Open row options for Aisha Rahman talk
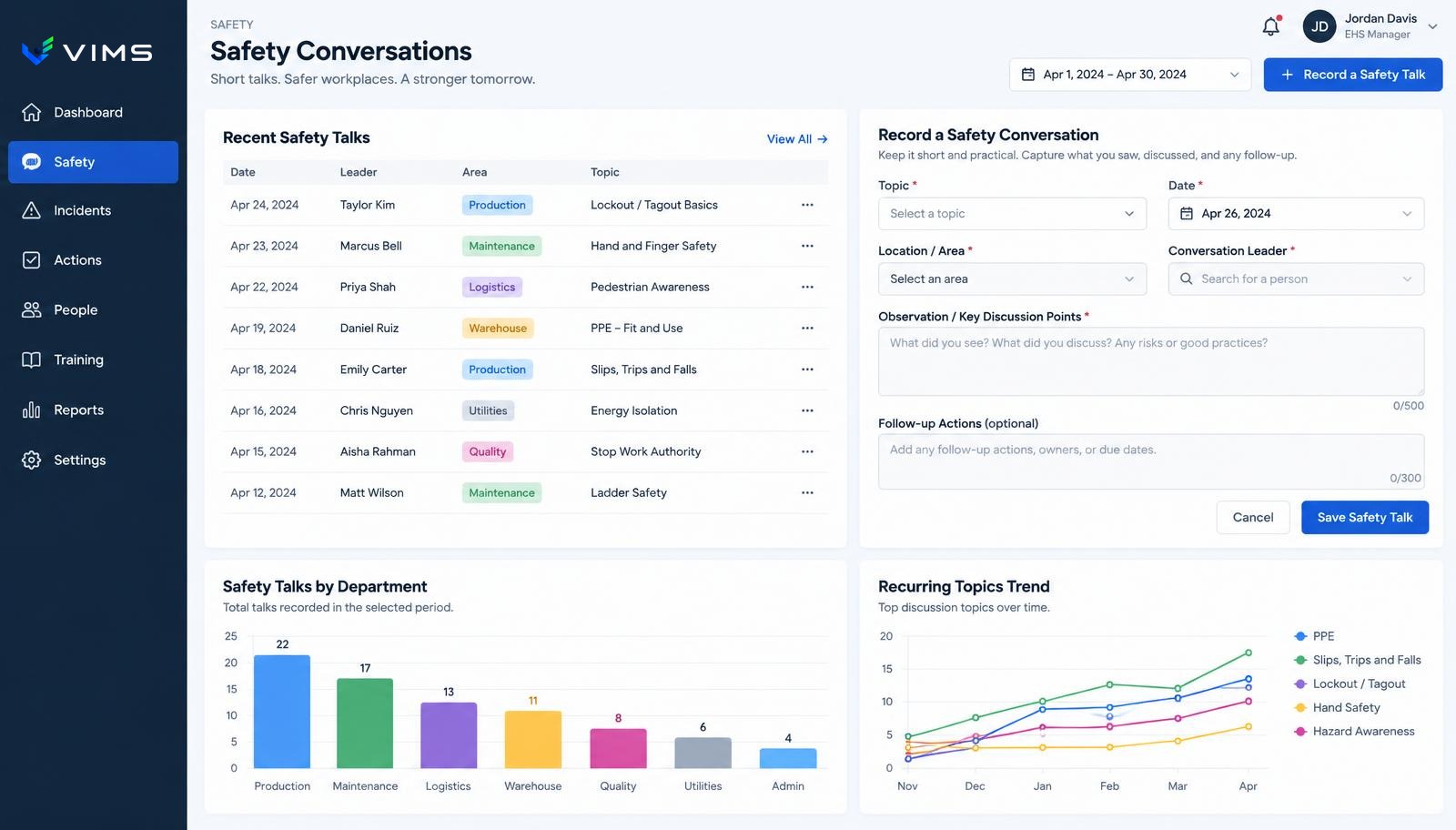The height and width of the screenshot is (830, 1456). 807,451
